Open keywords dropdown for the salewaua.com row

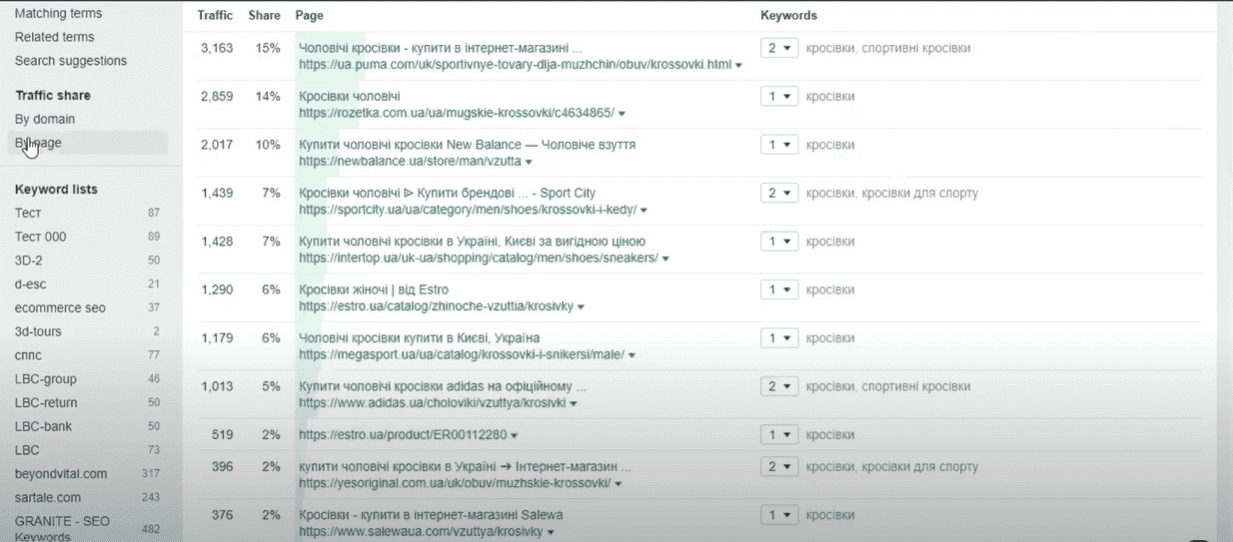pyautogui.click(x=779, y=515)
